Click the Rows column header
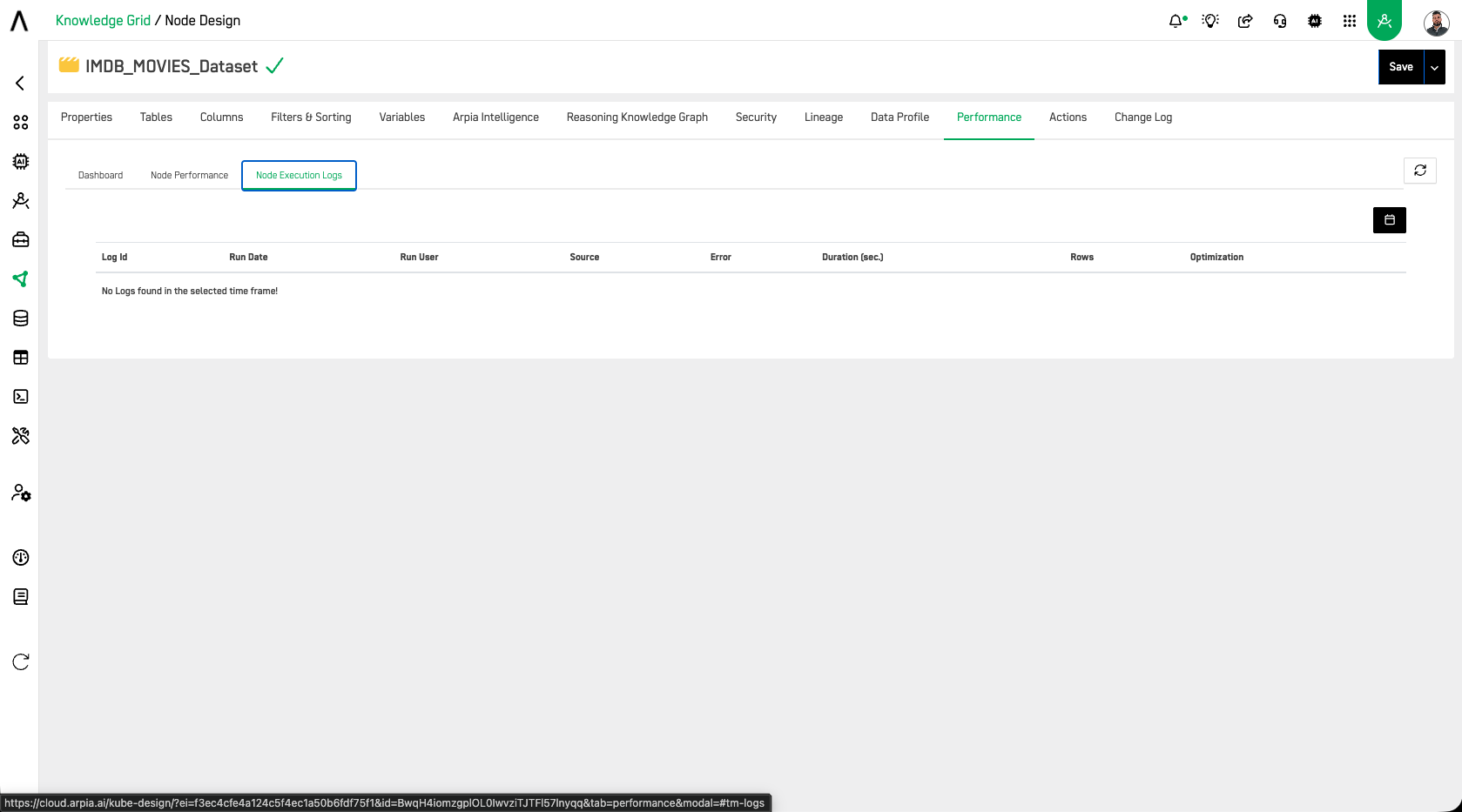1462x812 pixels. click(1081, 258)
